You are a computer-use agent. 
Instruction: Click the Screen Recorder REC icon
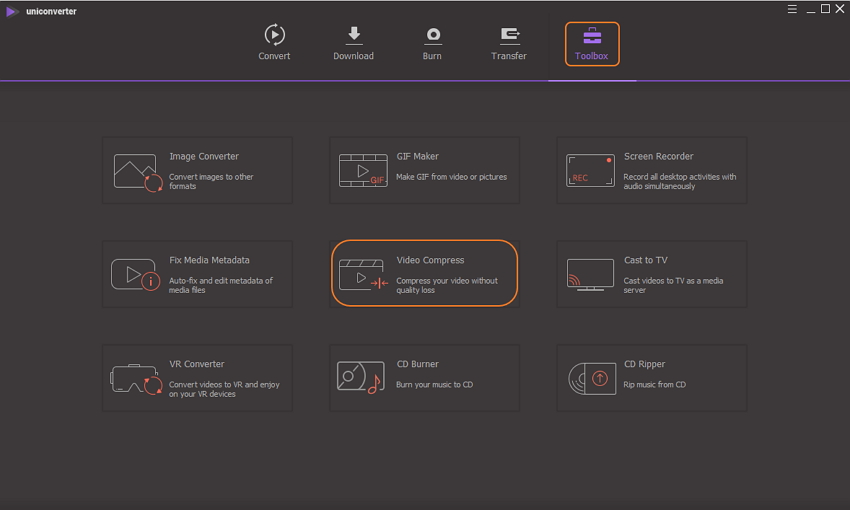(590, 171)
